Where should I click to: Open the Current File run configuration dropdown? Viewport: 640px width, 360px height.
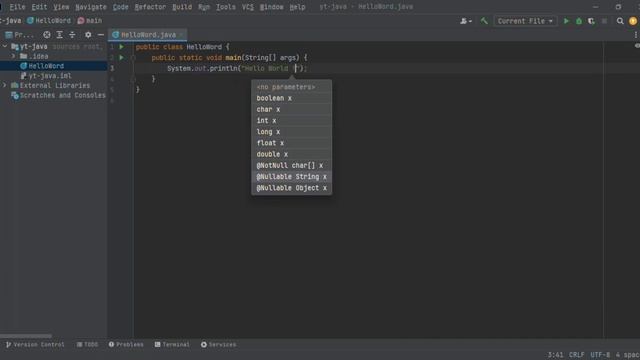525,21
